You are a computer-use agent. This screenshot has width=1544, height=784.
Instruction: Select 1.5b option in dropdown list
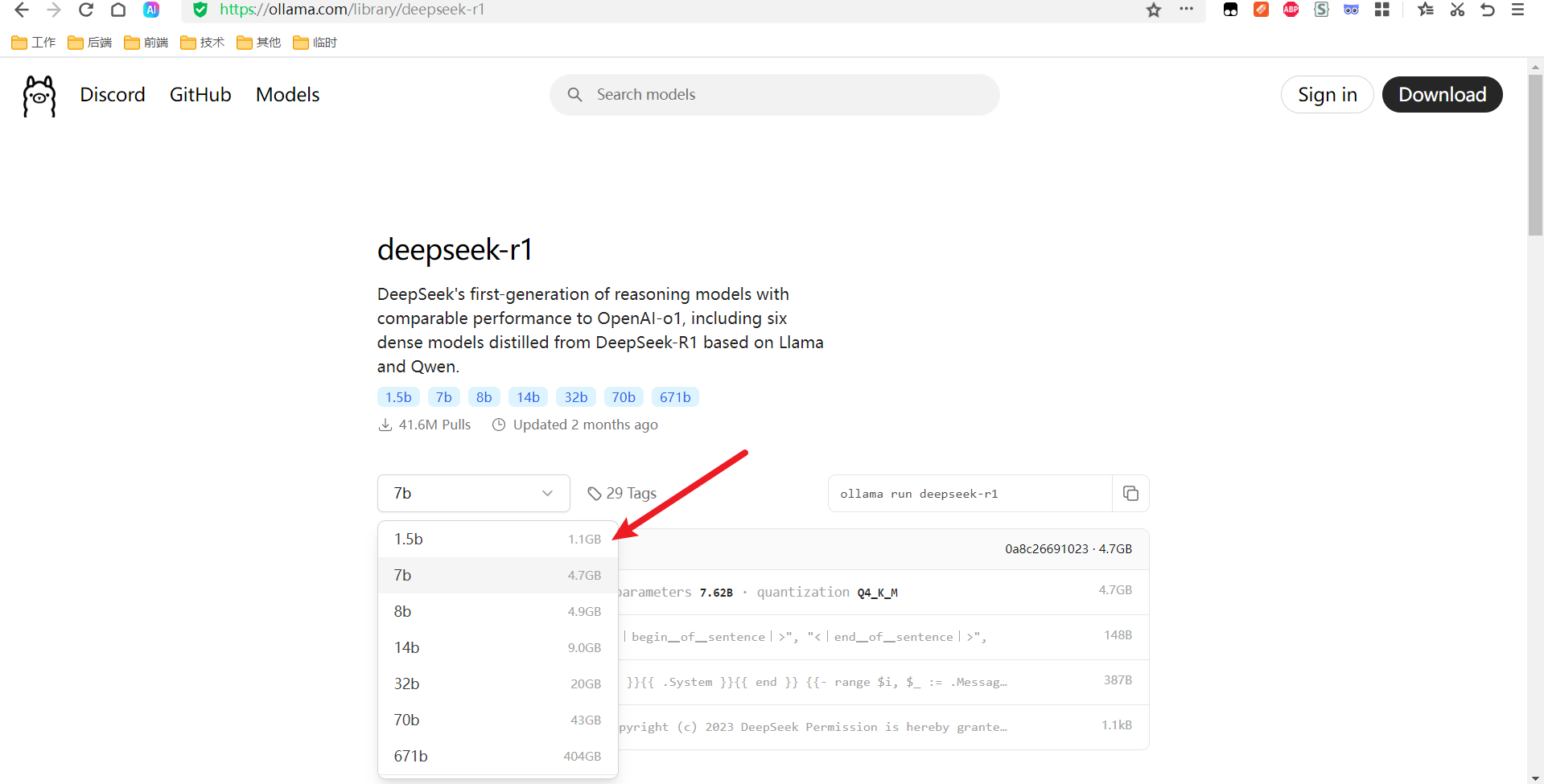tap(497, 539)
